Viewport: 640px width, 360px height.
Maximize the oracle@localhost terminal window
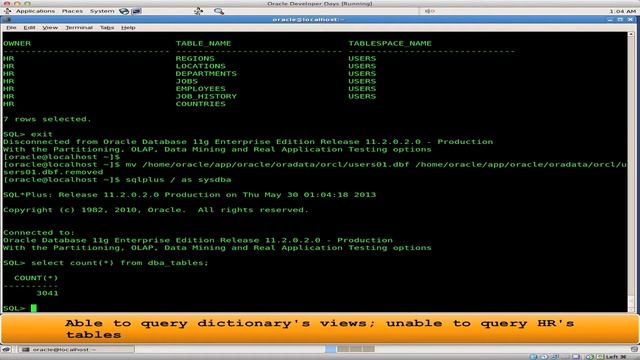click(620, 19)
